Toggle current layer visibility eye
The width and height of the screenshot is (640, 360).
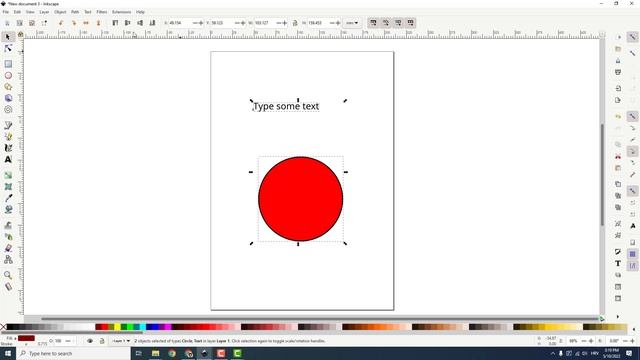coord(90,341)
